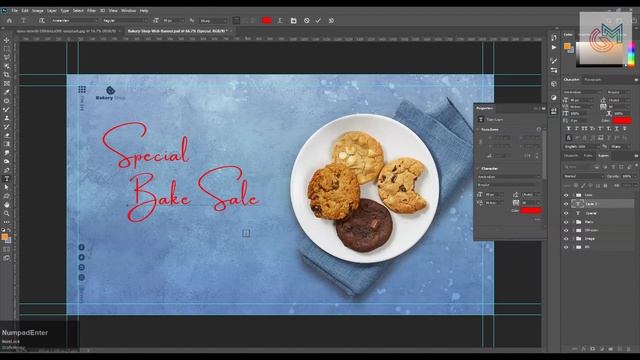Open the Actions panel play icon
This screenshot has width=640, height=360.
tap(554, 47)
